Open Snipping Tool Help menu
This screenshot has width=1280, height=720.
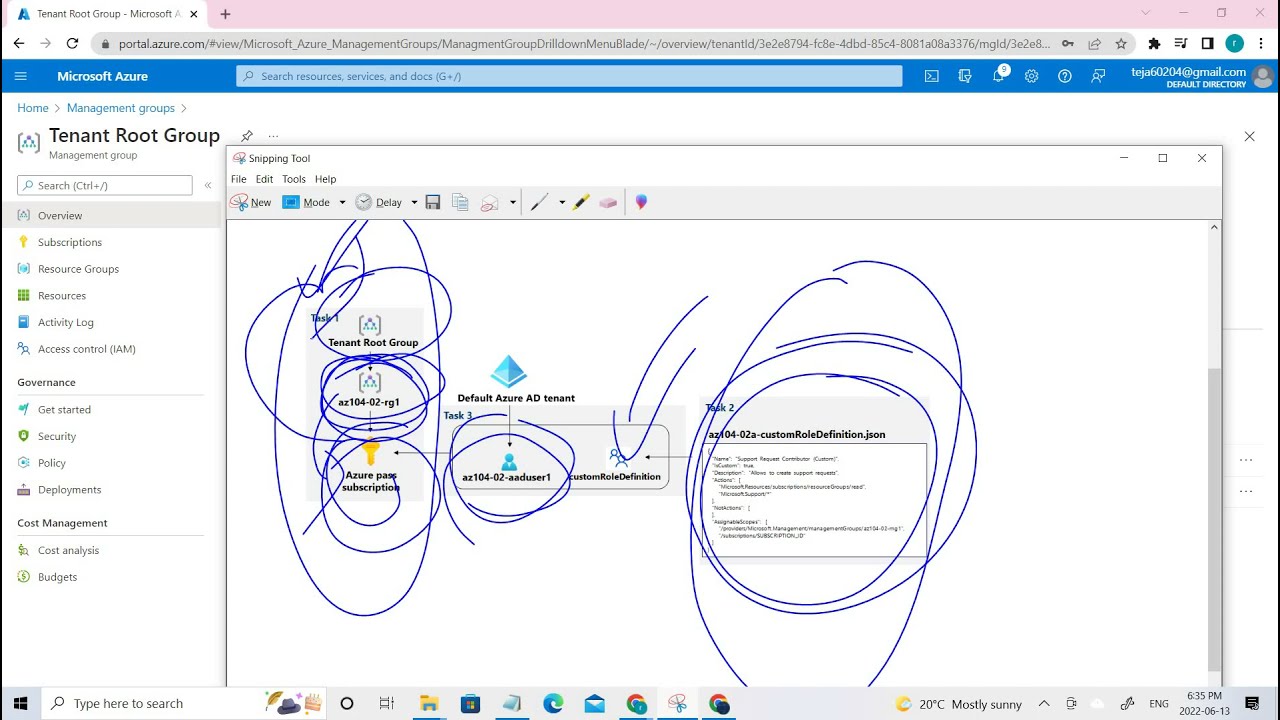pos(326,179)
